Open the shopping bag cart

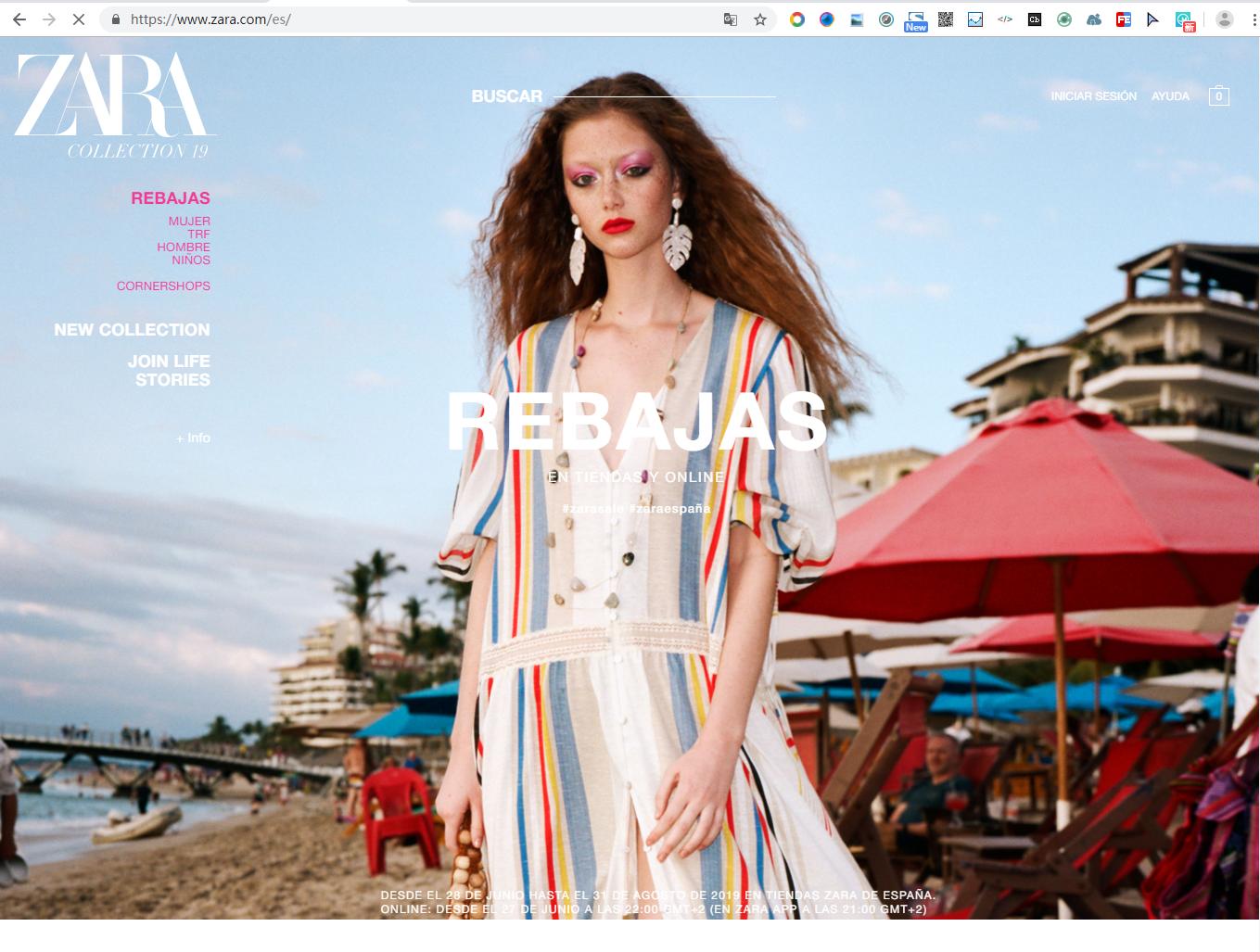1219,95
